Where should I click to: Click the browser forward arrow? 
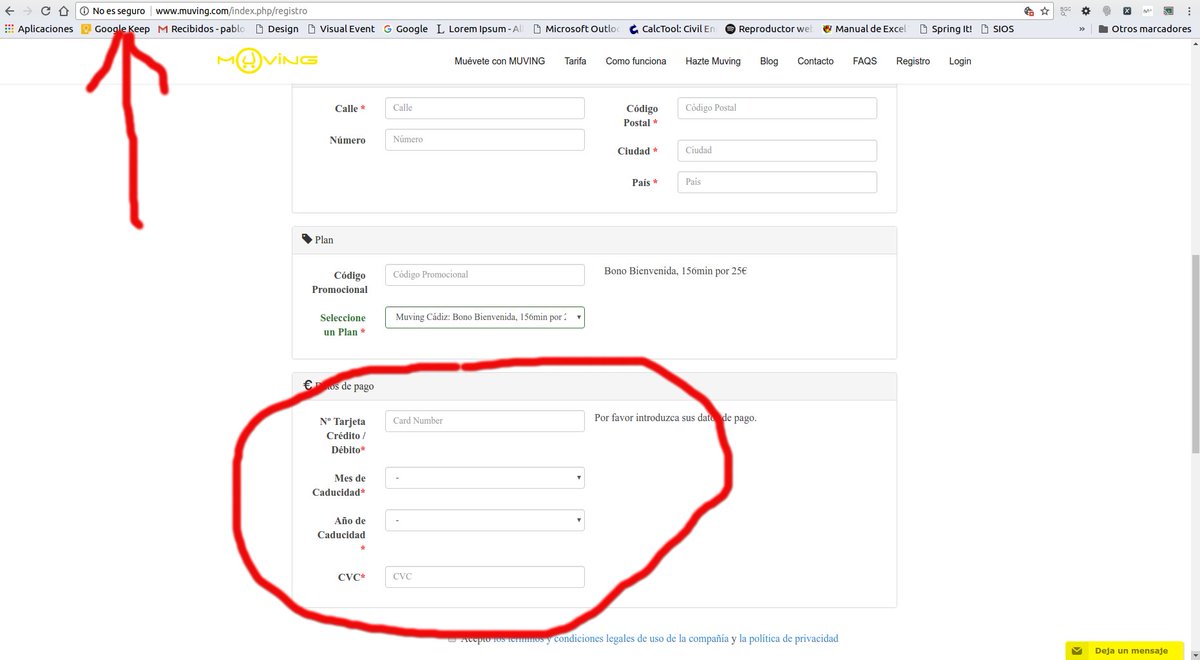(x=28, y=10)
